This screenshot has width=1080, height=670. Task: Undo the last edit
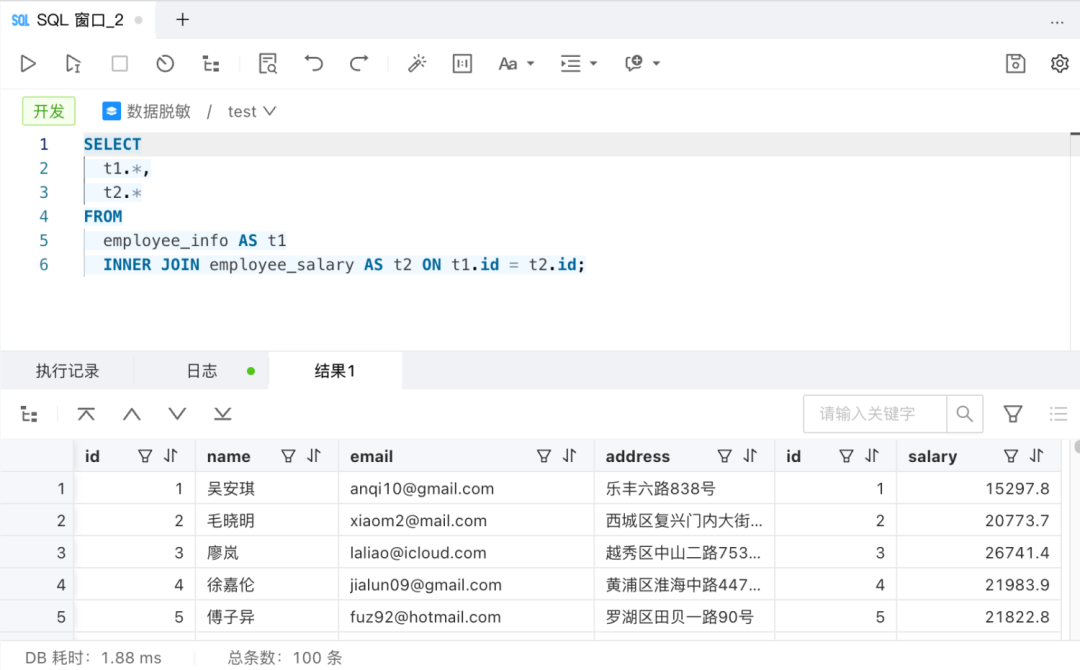coord(313,64)
